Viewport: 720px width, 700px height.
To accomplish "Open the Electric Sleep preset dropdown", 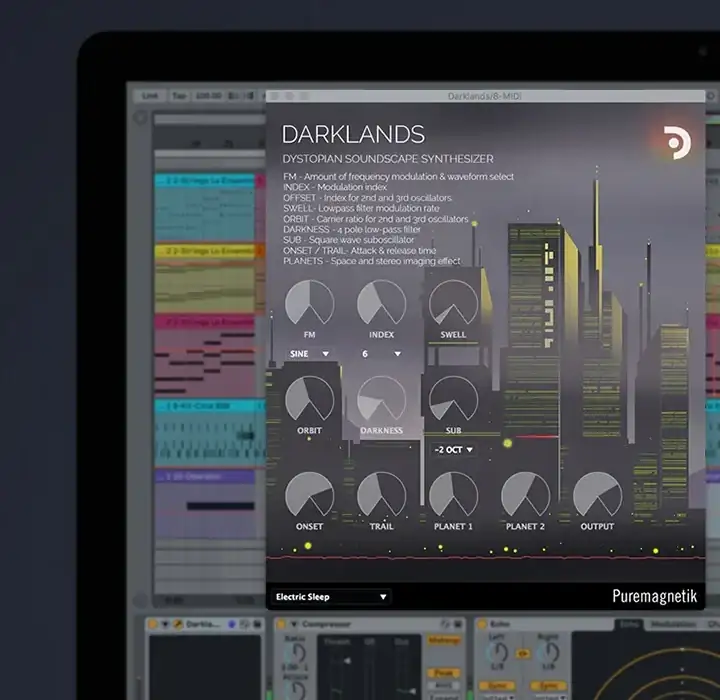I will pos(331,597).
